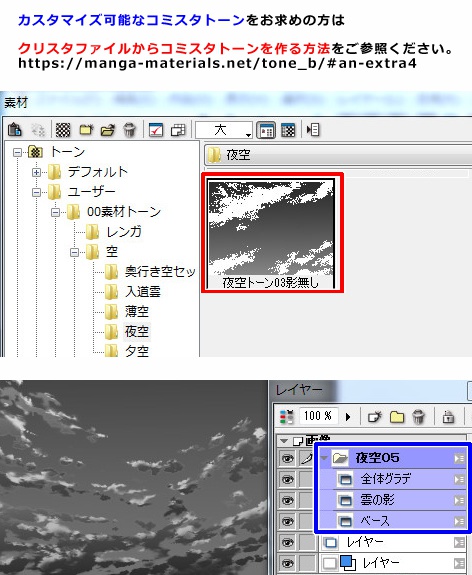Image resolution: width=472 pixels, height=575 pixels.
Task: Click the lock layer icon
Action: click(448, 417)
